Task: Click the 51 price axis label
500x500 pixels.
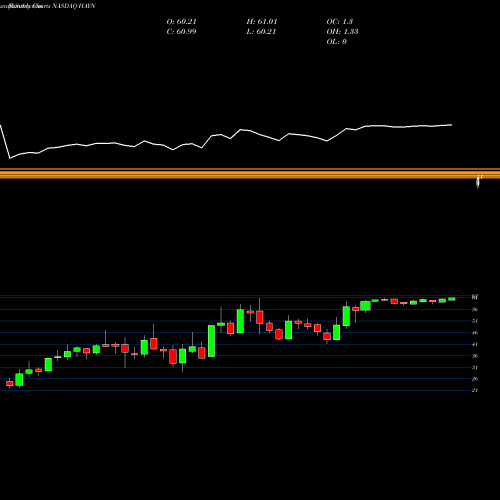Action: point(475,321)
